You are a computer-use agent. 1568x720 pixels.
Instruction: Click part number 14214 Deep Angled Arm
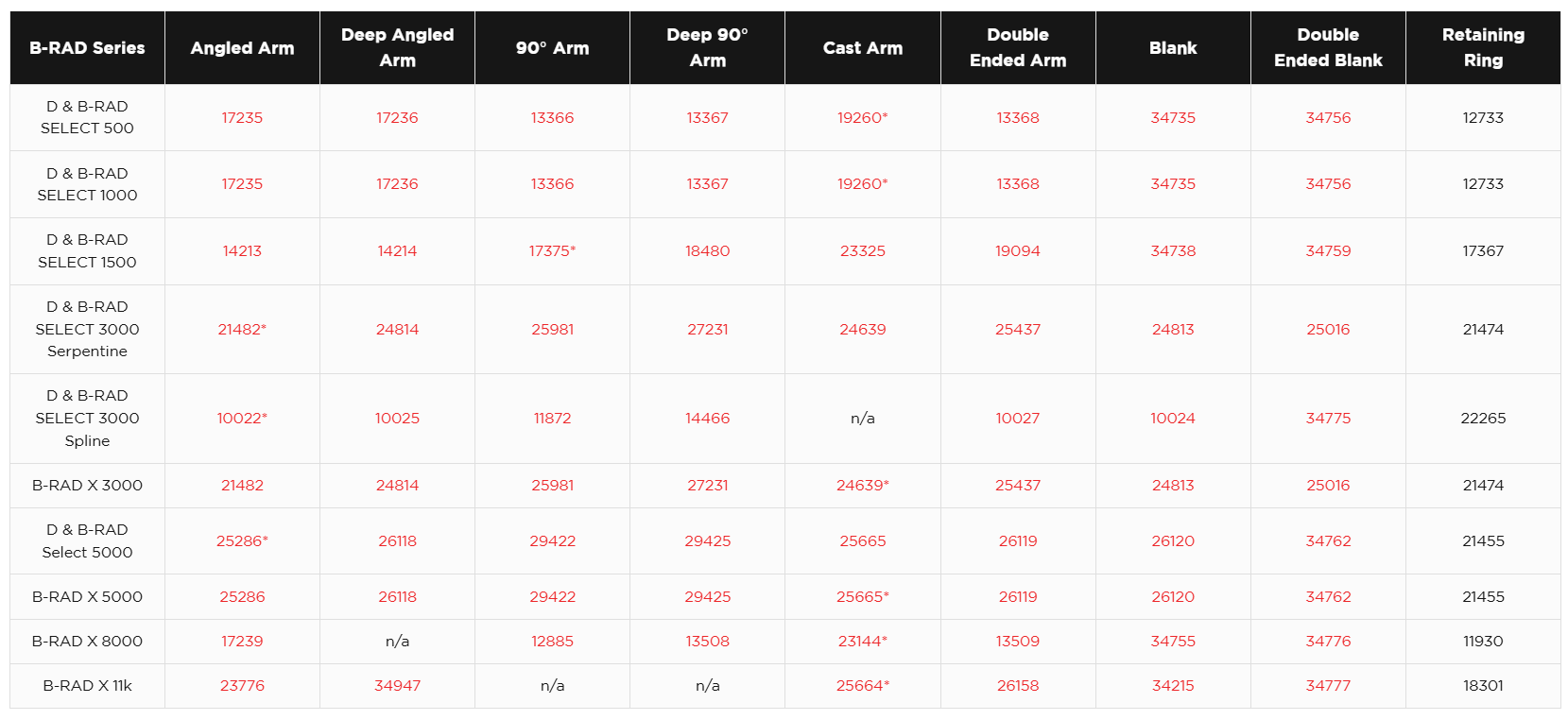(397, 251)
